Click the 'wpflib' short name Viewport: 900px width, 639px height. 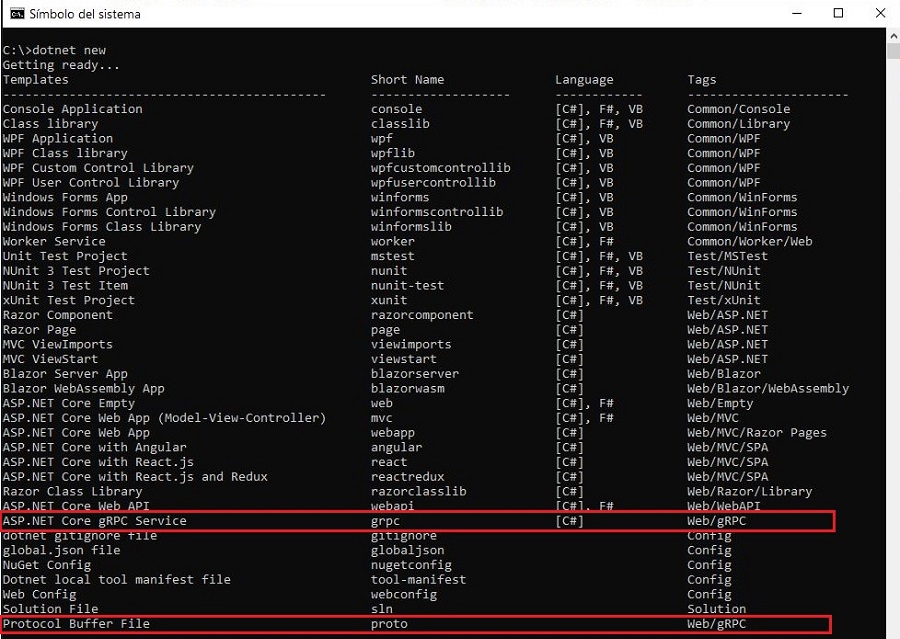point(393,153)
